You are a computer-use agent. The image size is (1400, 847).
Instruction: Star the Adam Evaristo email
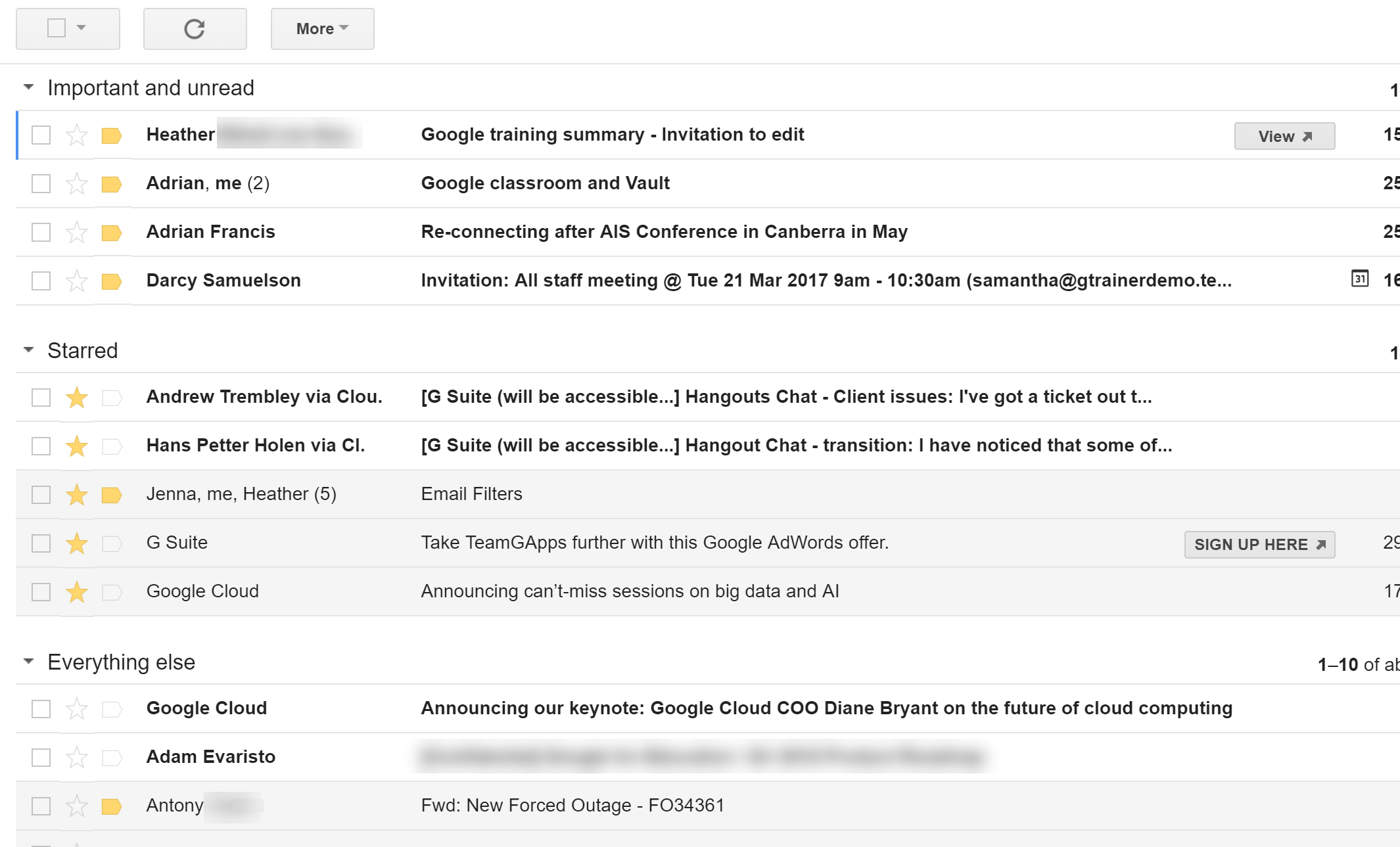tap(77, 758)
